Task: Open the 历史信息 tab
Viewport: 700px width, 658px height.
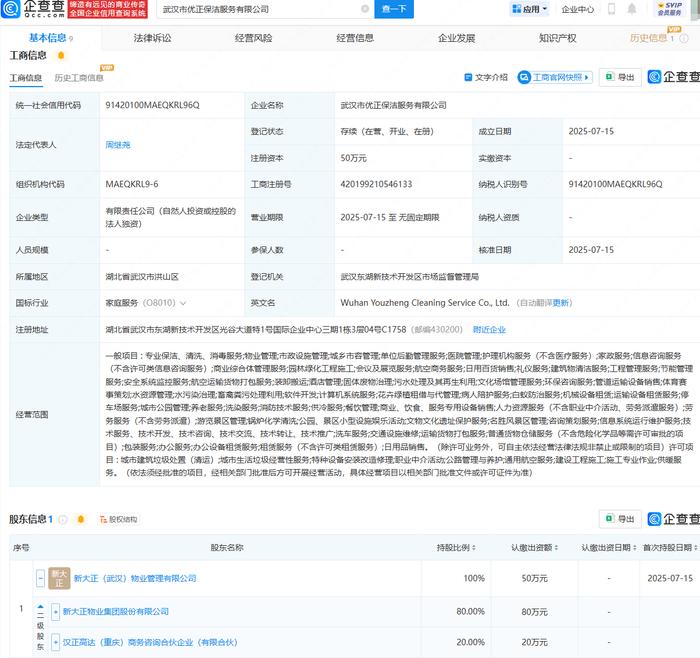Action: tap(648, 38)
